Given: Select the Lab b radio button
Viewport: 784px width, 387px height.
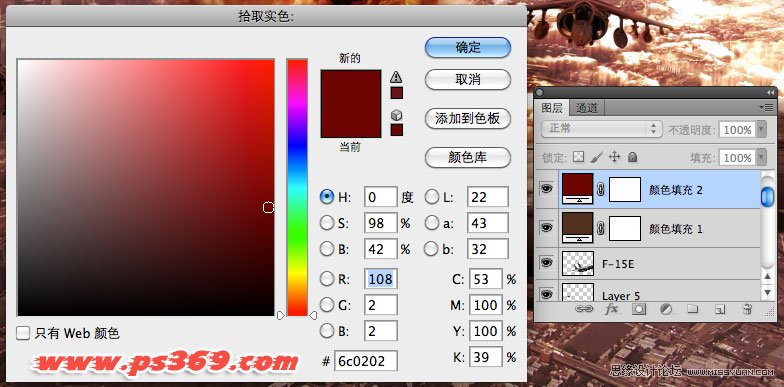Looking at the screenshot, I should pos(432,248).
